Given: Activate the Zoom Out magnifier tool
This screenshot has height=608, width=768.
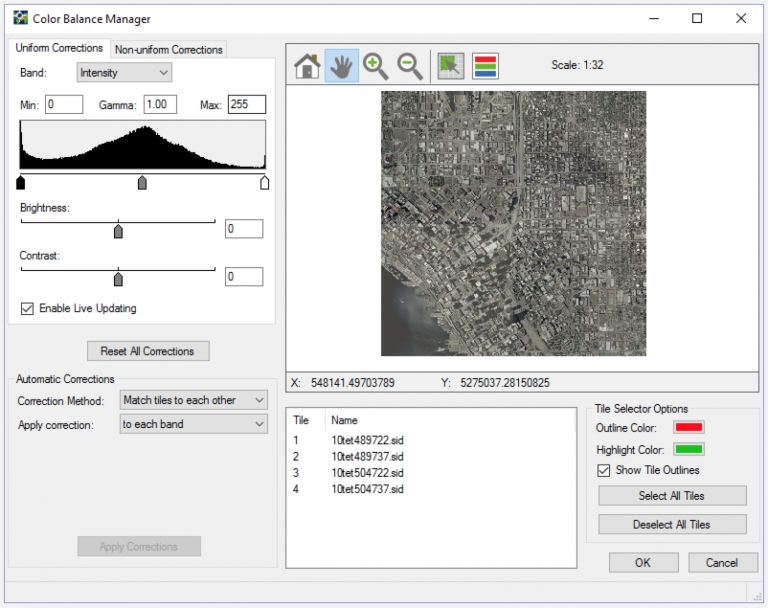Looking at the screenshot, I should [410, 66].
